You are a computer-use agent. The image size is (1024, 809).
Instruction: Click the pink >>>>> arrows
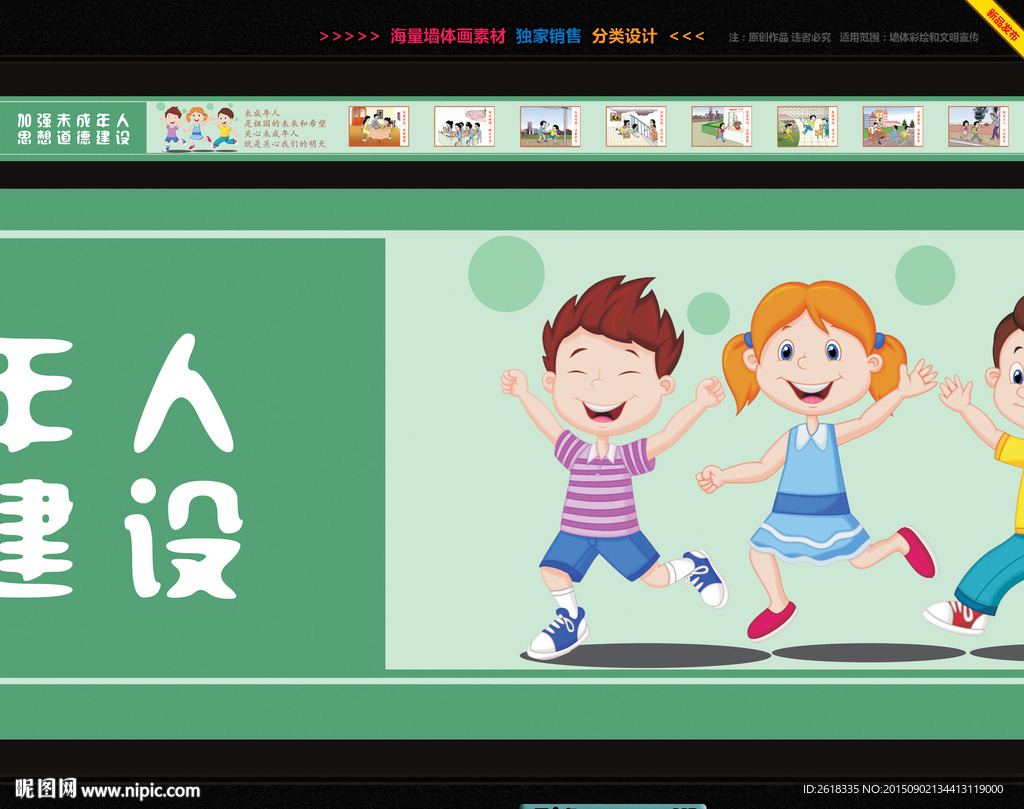tap(349, 37)
